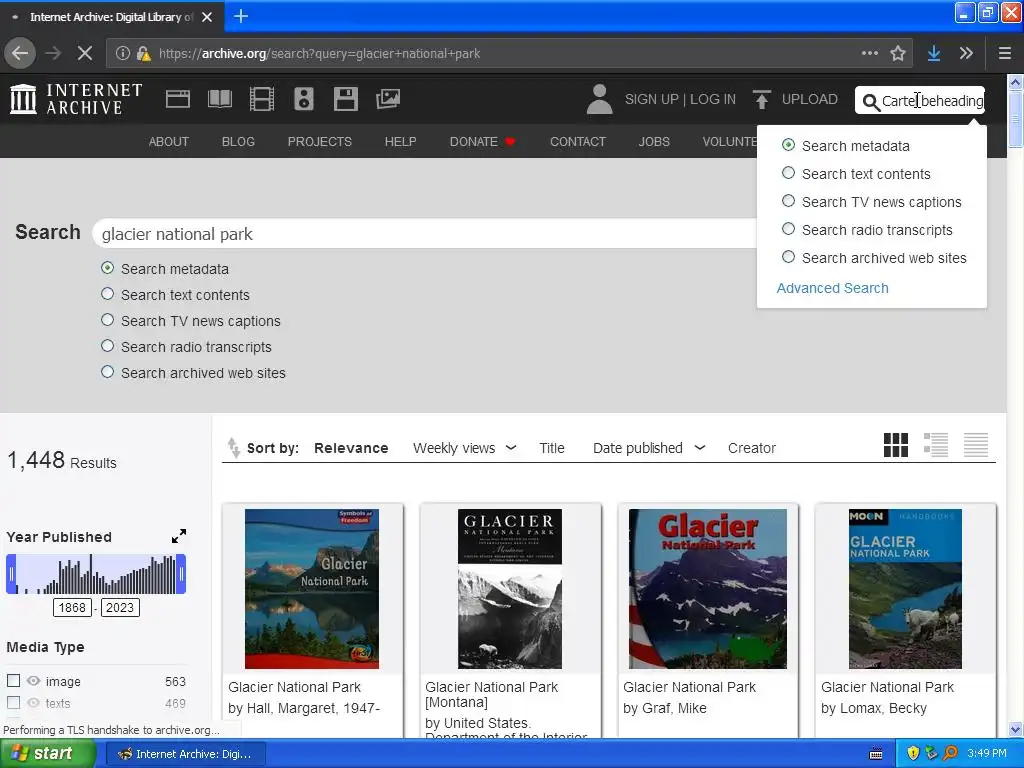Show more toolbar items chevron
Image resolution: width=1024 pixels, height=768 pixels.
click(x=966, y=54)
